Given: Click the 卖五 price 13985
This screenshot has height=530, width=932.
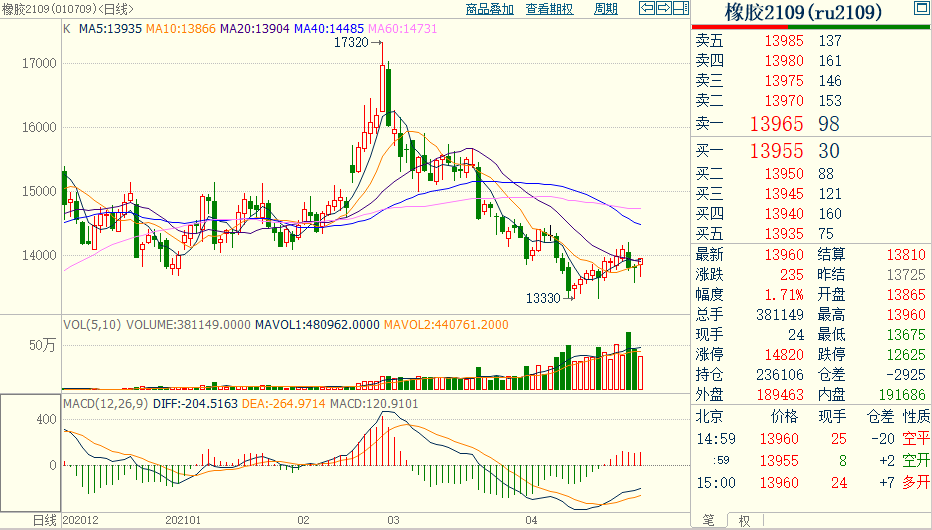Looking at the screenshot, I should [x=784, y=41].
